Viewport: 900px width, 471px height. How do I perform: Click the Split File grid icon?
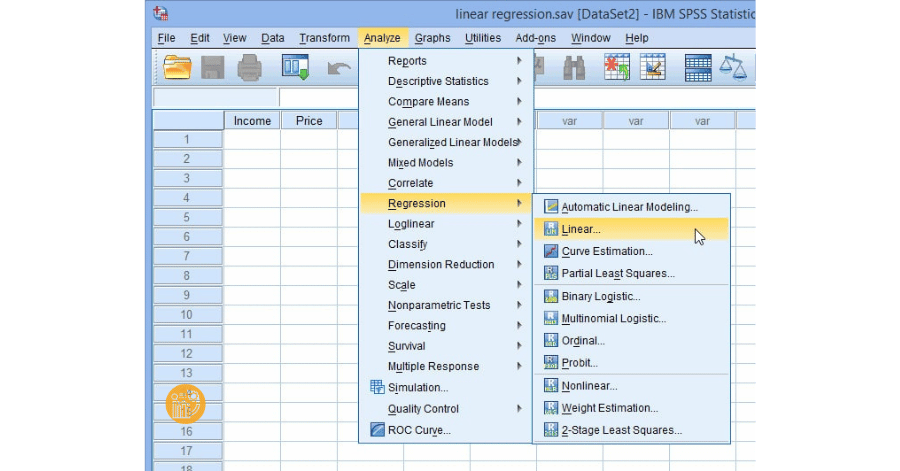(x=698, y=68)
